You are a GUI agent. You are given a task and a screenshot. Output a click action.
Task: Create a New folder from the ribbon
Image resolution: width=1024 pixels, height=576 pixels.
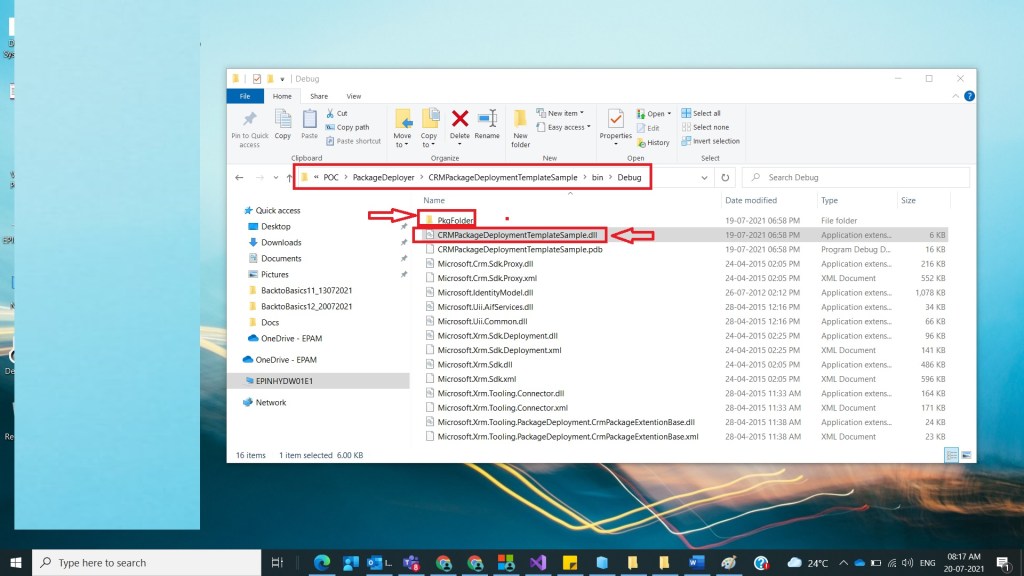(520, 125)
